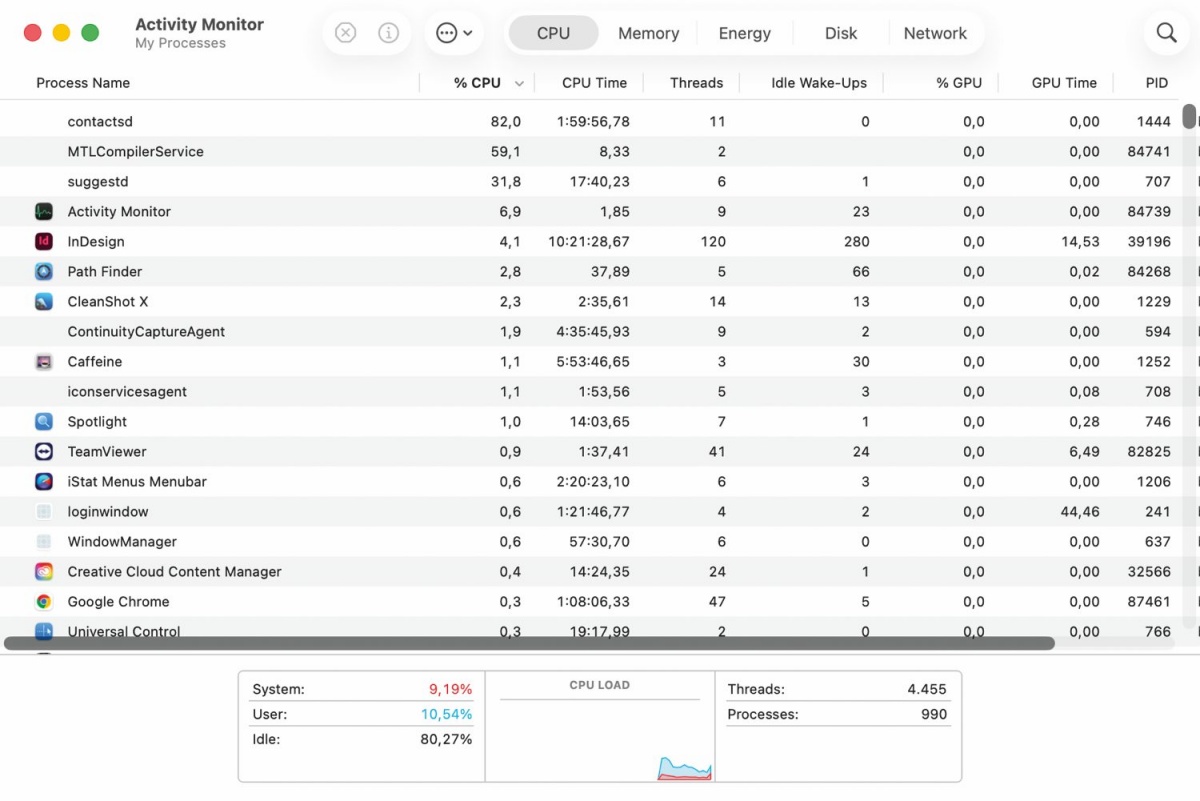Select the iconservicesagent process
The image size is (1200, 801).
coord(127,391)
